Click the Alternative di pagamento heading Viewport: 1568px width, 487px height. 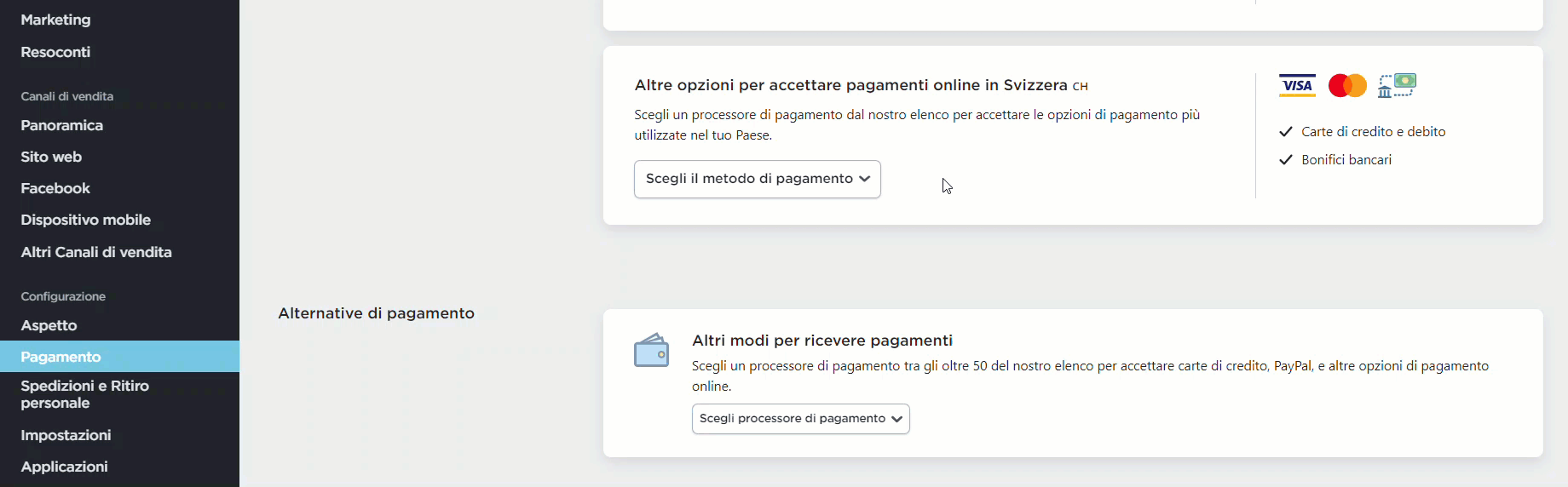pyautogui.click(x=376, y=313)
